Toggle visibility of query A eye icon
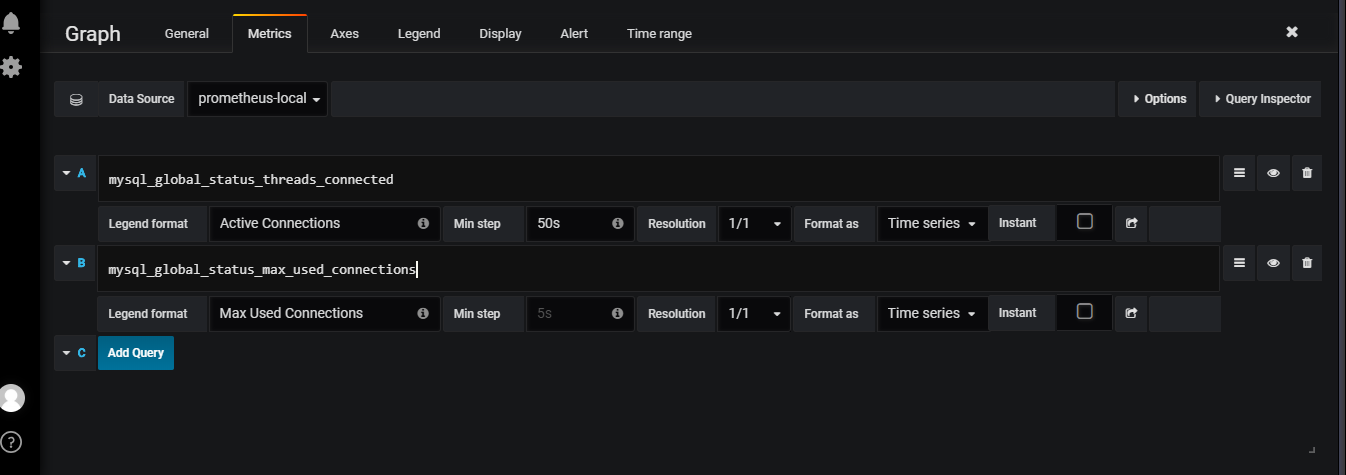The height and width of the screenshot is (475, 1346). coord(1273,173)
